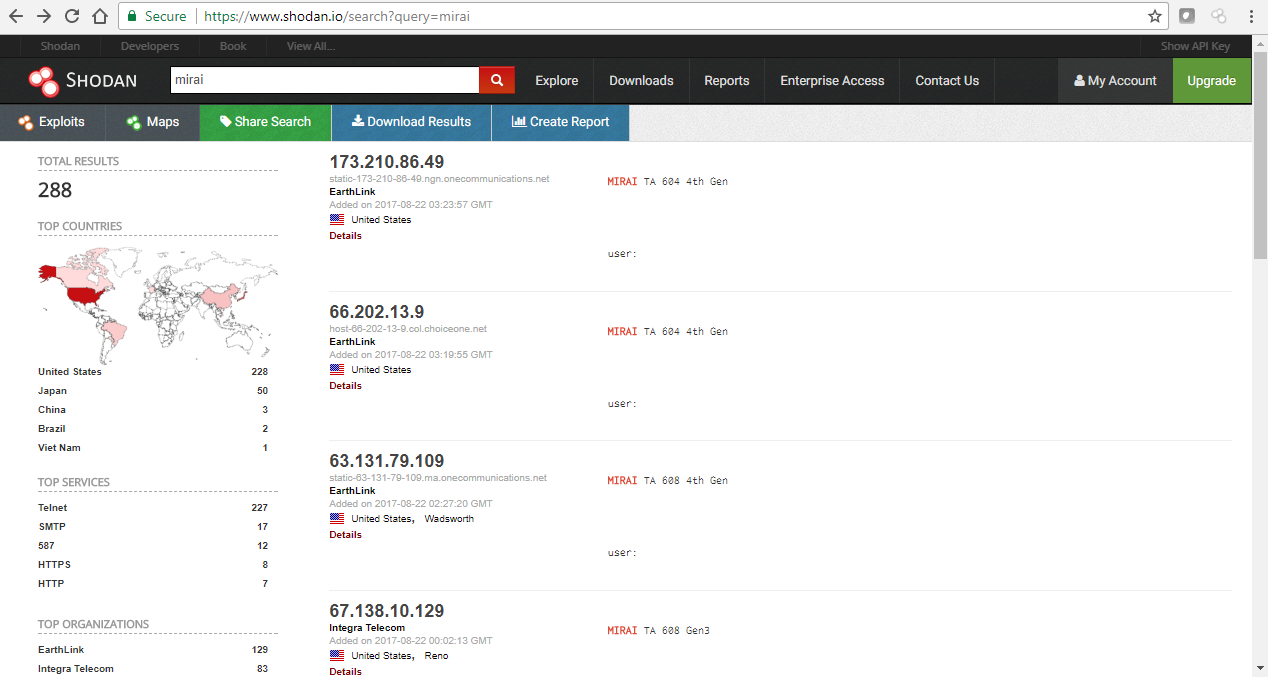Select Developers in the top bar
Screen dimensions: 1268x677
149,45
